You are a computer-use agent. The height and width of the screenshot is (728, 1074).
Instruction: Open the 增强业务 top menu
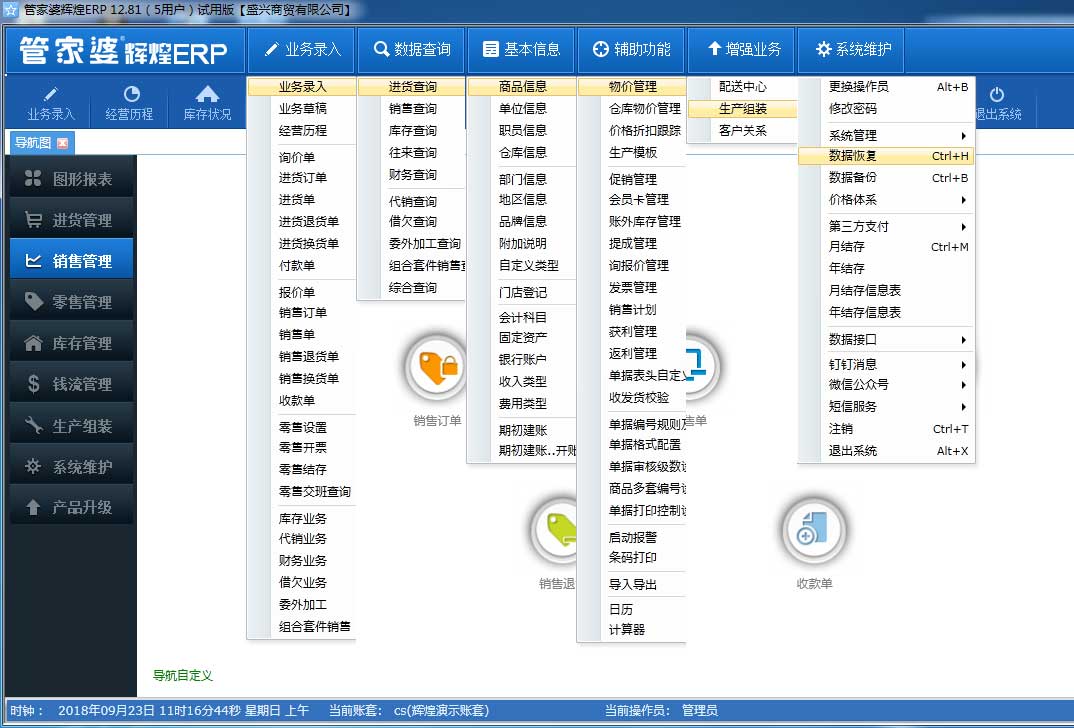click(741, 49)
